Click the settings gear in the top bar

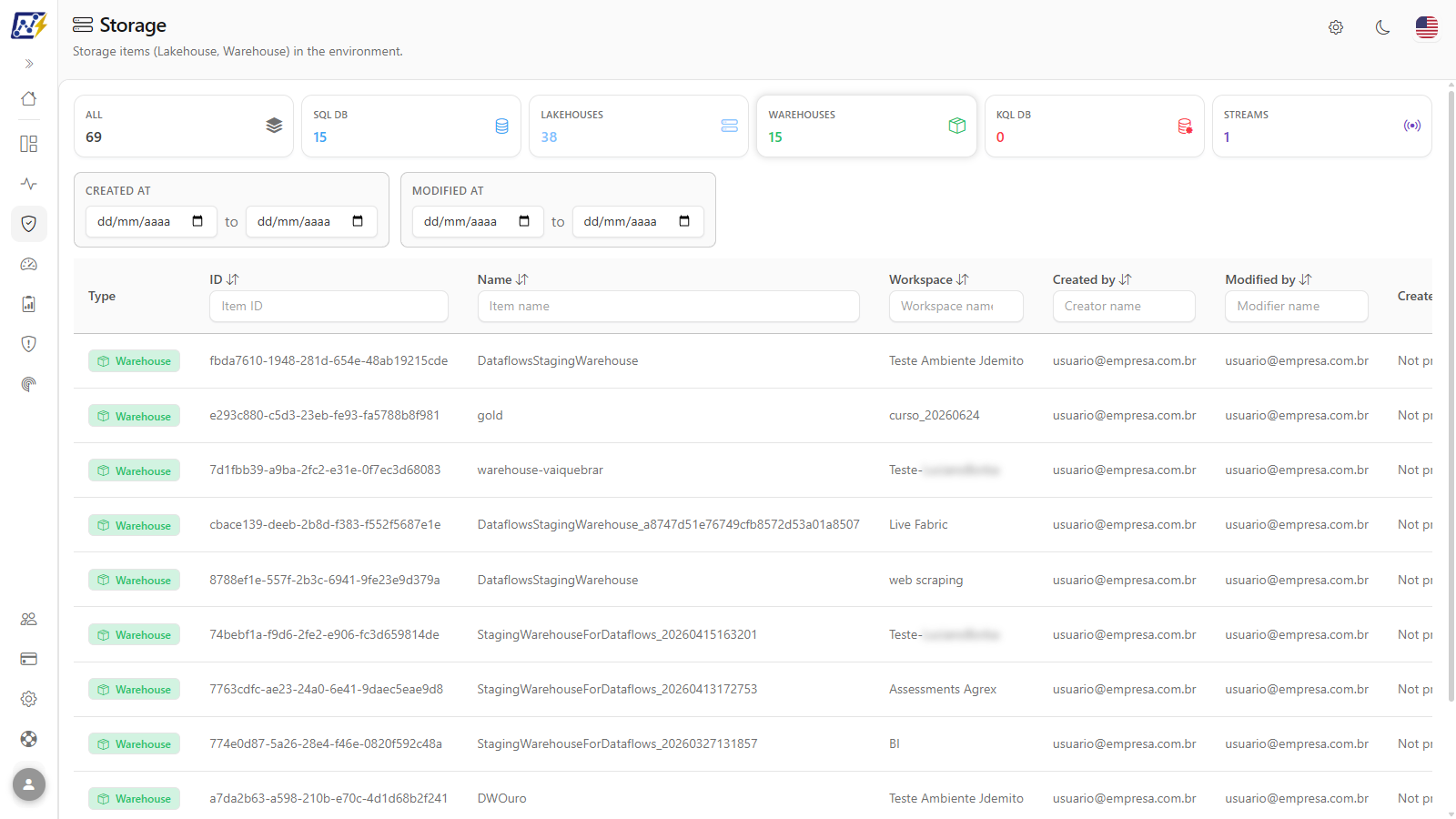pyautogui.click(x=1336, y=27)
